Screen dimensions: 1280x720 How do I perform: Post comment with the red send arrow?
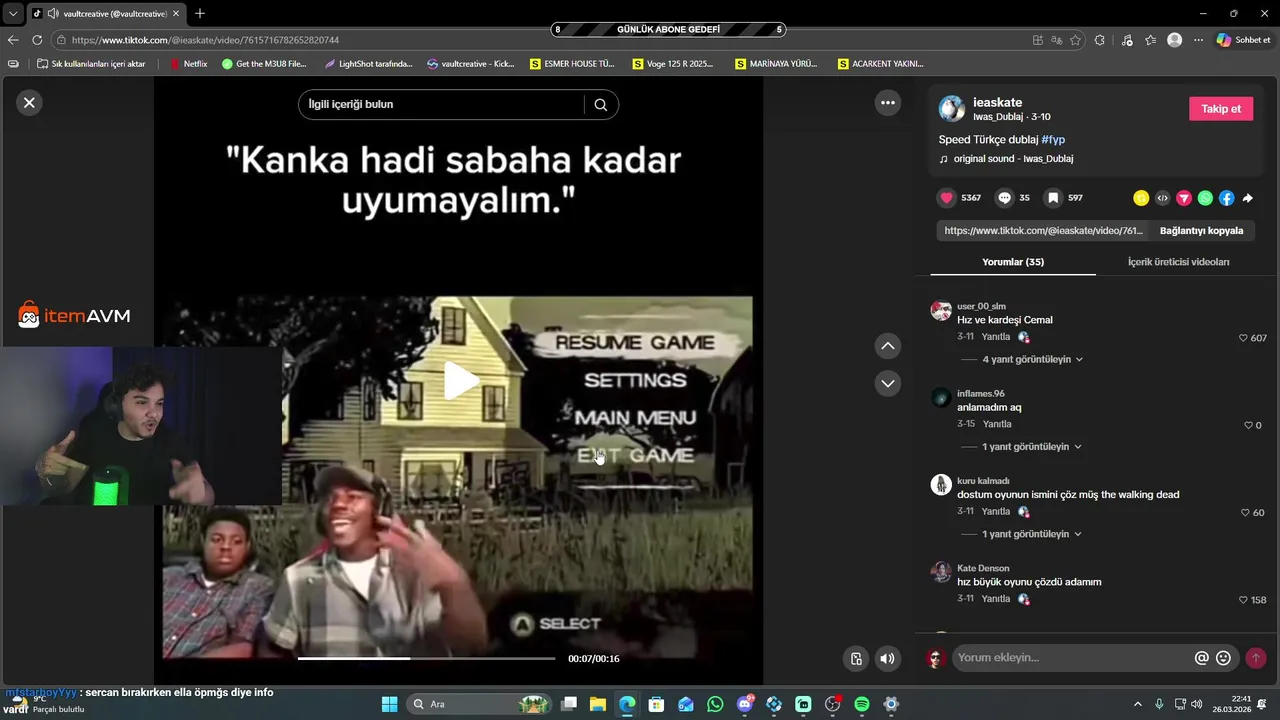click(x=1255, y=658)
